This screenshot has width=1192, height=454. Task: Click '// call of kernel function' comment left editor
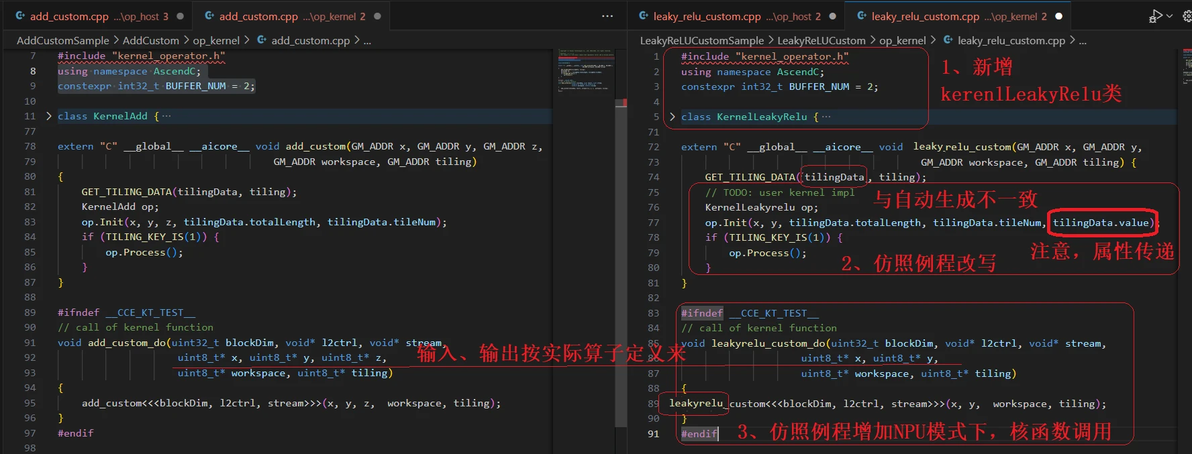click(135, 328)
